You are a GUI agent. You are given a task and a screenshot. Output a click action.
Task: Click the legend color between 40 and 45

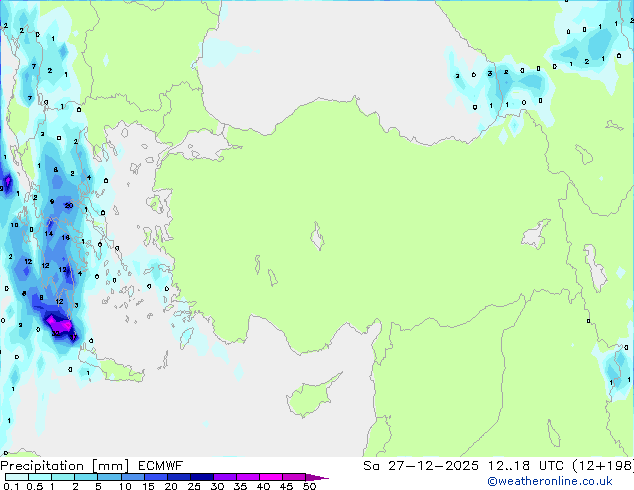[x=275, y=477]
